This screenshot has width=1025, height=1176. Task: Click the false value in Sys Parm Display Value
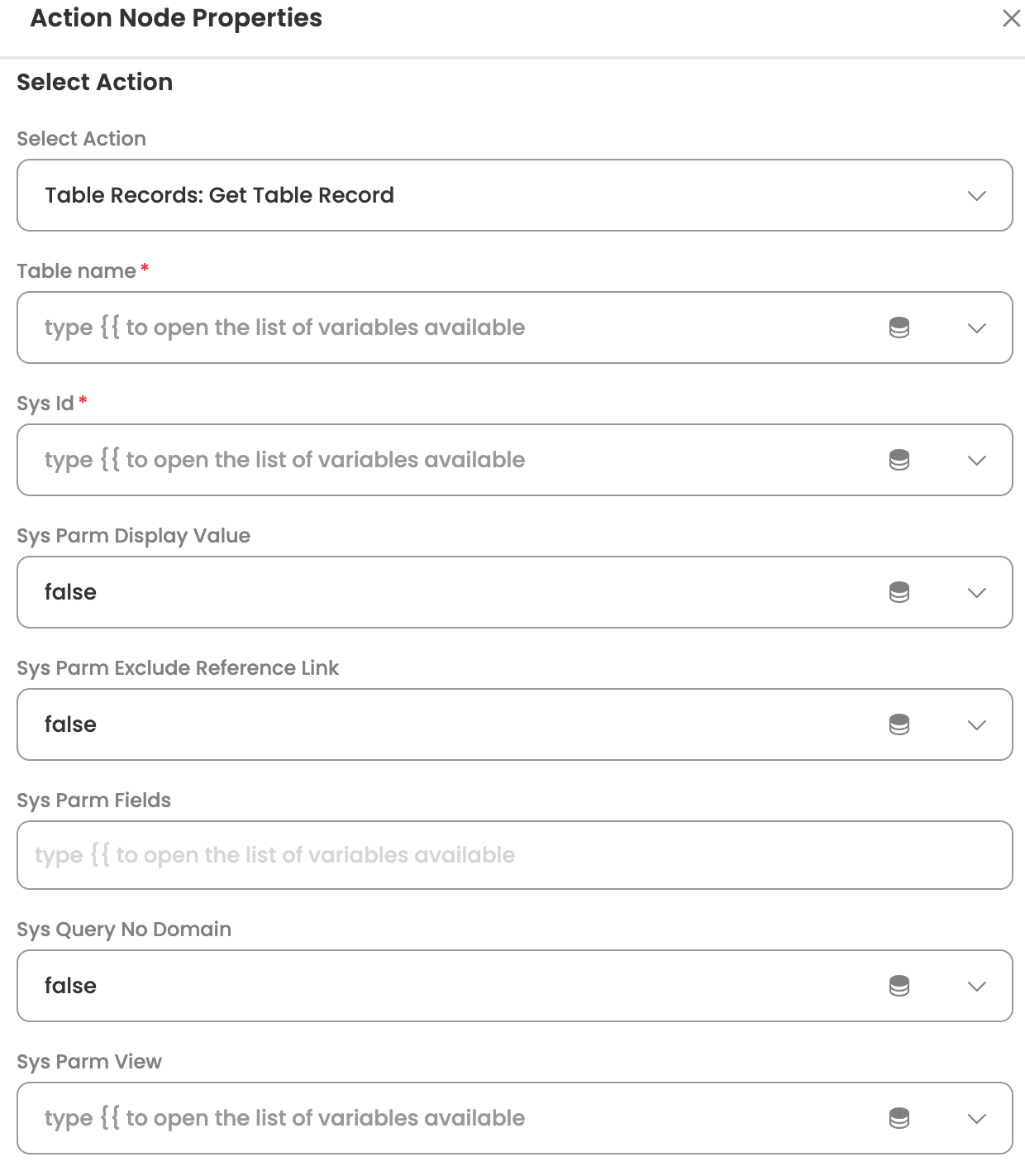(71, 592)
